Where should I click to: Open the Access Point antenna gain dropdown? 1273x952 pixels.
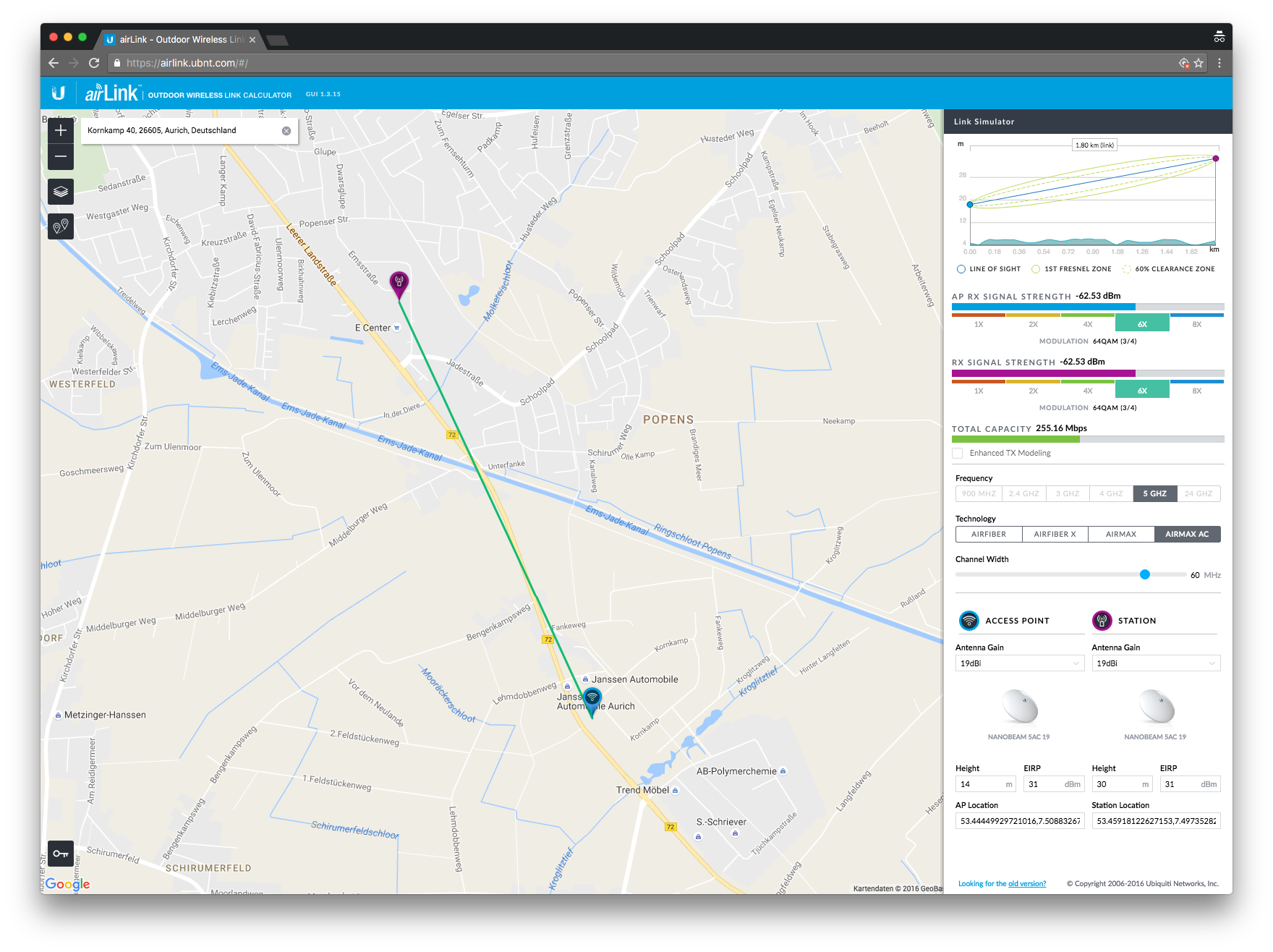pyautogui.click(x=1019, y=663)
